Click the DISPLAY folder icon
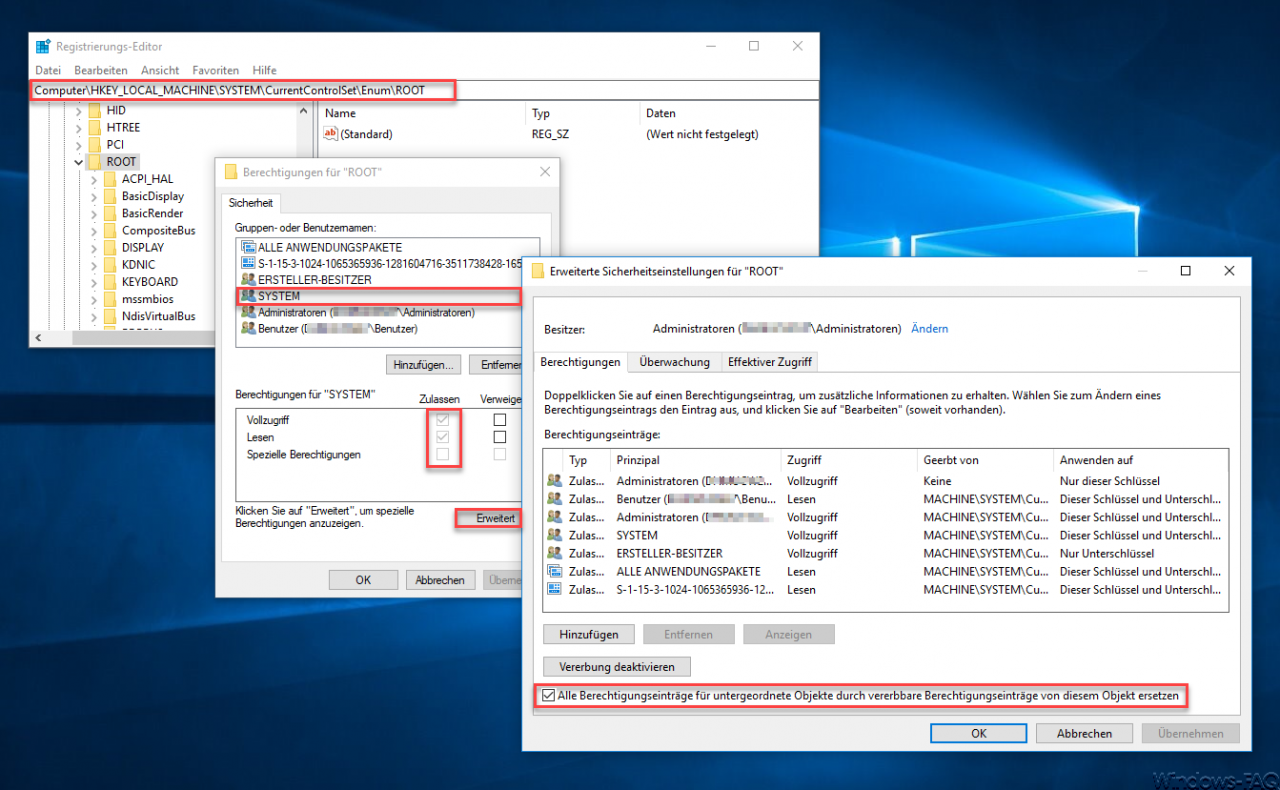 pos(110,247)
